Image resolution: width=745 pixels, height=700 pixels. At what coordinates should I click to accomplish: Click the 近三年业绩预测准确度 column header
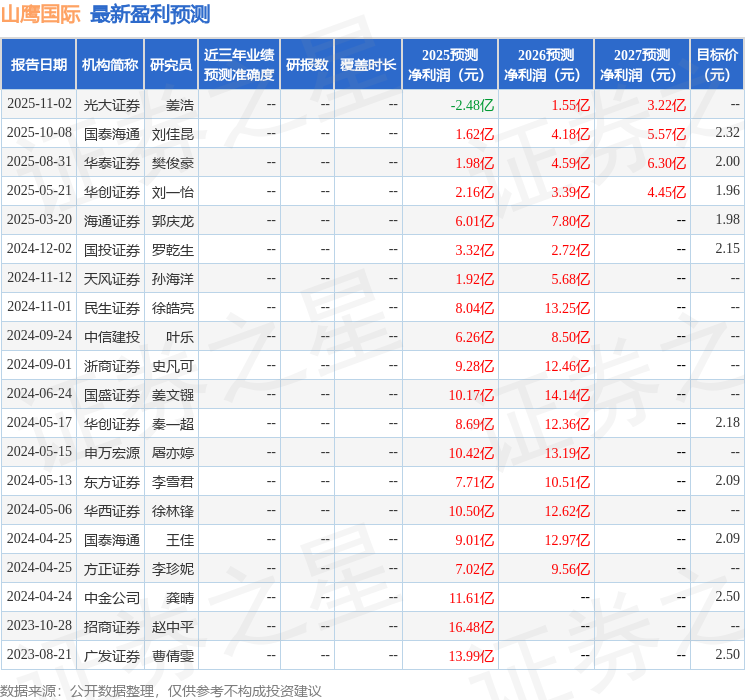pos(238,65)
